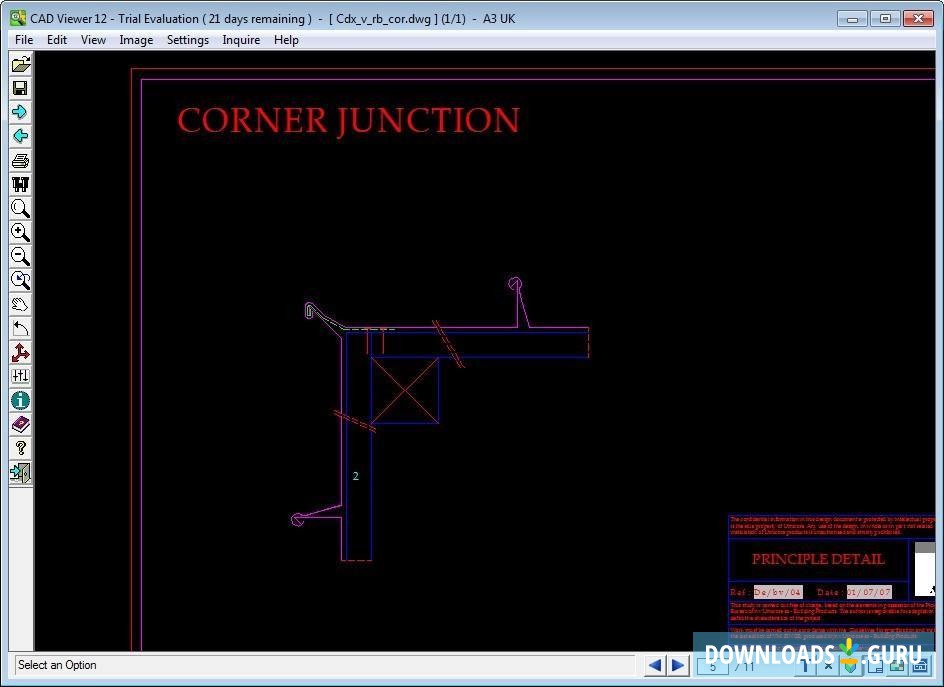Click the number 2 label on the drawing
944x687 pixels.
(x=356, y=476)
